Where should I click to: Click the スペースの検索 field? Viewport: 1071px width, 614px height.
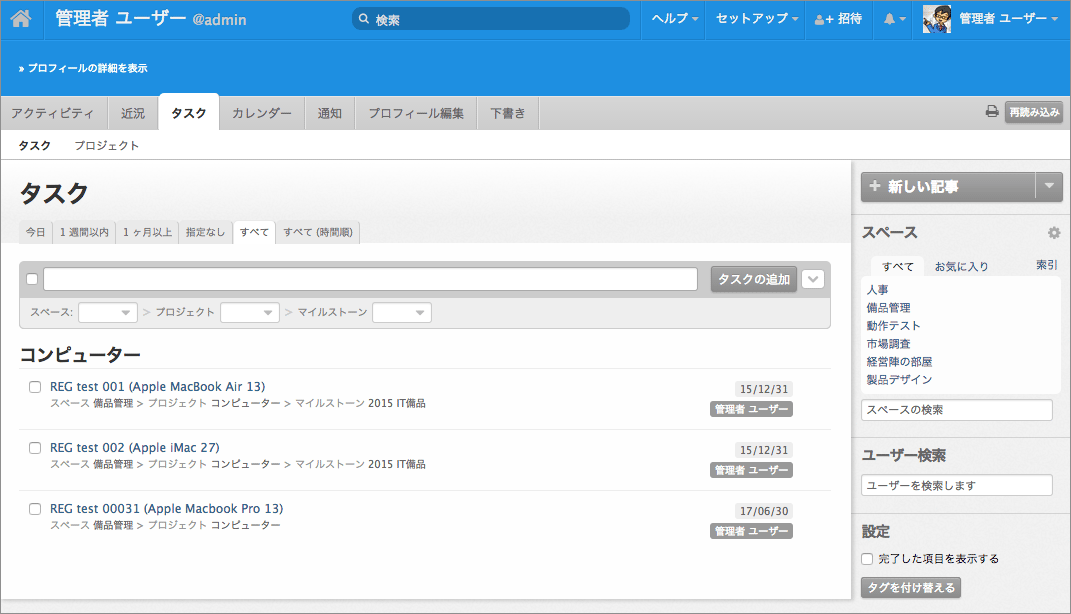coord(956,410)
